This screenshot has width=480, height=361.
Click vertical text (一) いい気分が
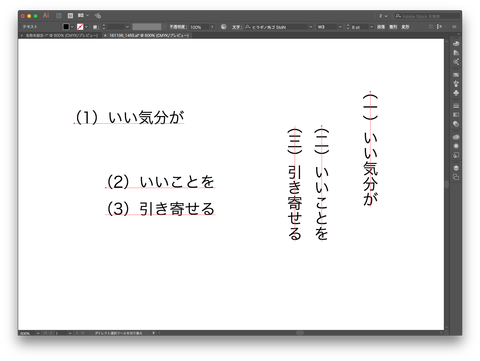click(x=370, y=149)
